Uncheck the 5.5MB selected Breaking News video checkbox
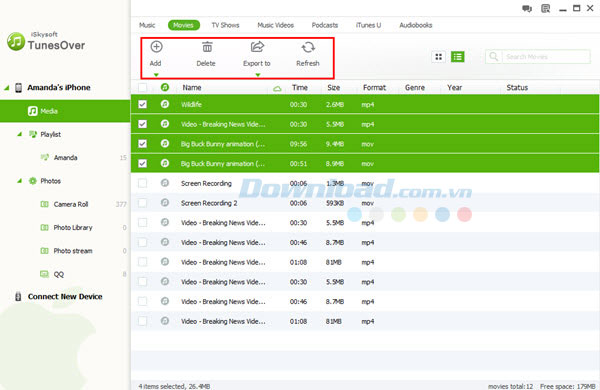 (142, 124)
